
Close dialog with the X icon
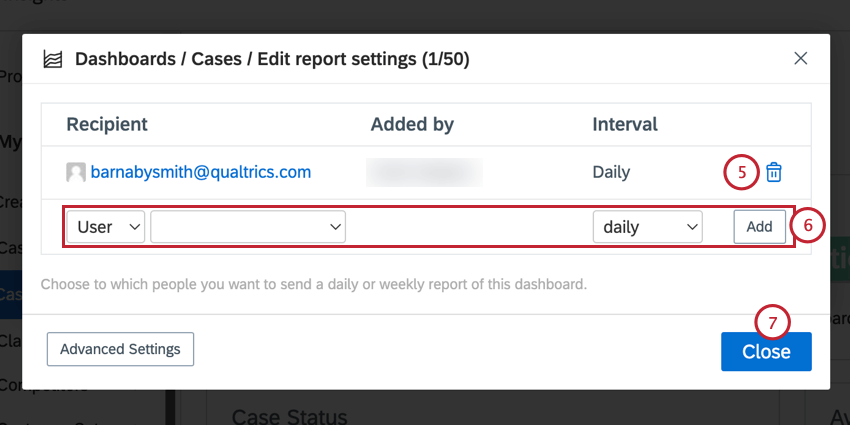point(801,59)
